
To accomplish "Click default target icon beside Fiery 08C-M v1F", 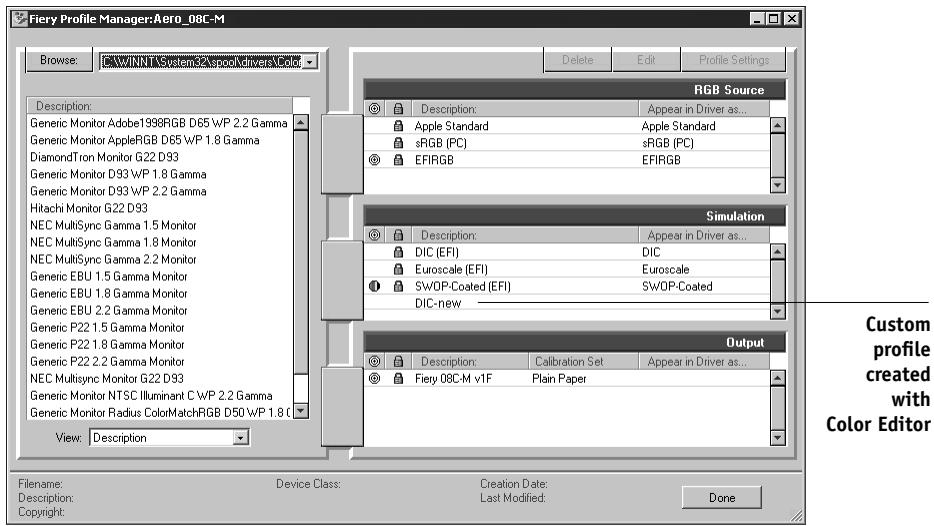I will point(374,378).
